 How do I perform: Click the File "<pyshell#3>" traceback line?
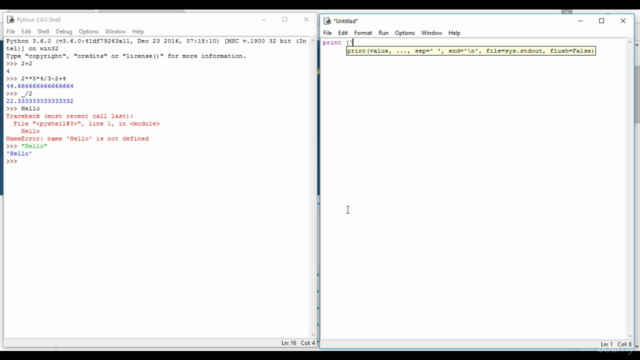point(87,124)
